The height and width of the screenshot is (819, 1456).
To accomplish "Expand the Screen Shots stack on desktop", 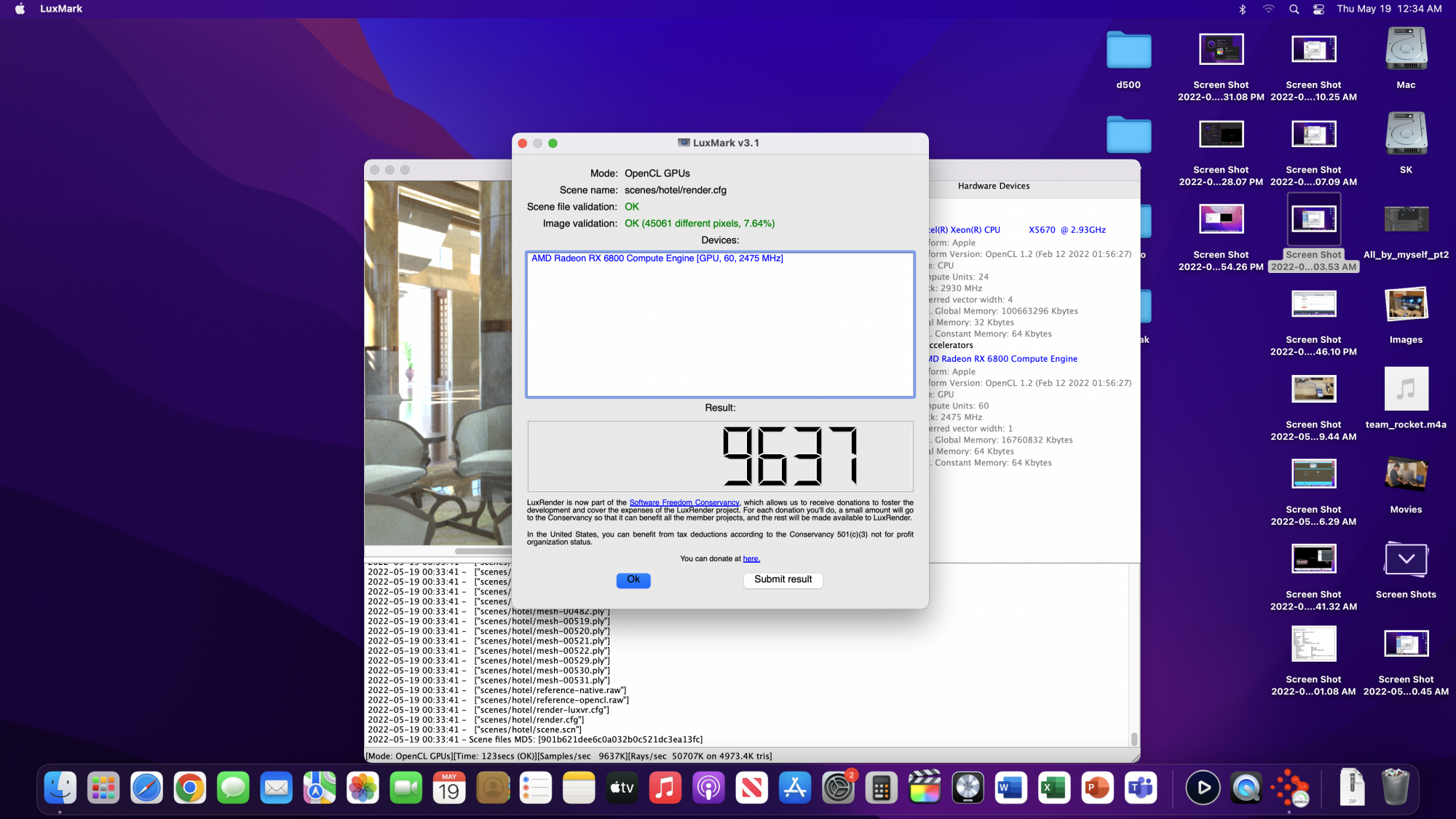I will pos(1406,560).
